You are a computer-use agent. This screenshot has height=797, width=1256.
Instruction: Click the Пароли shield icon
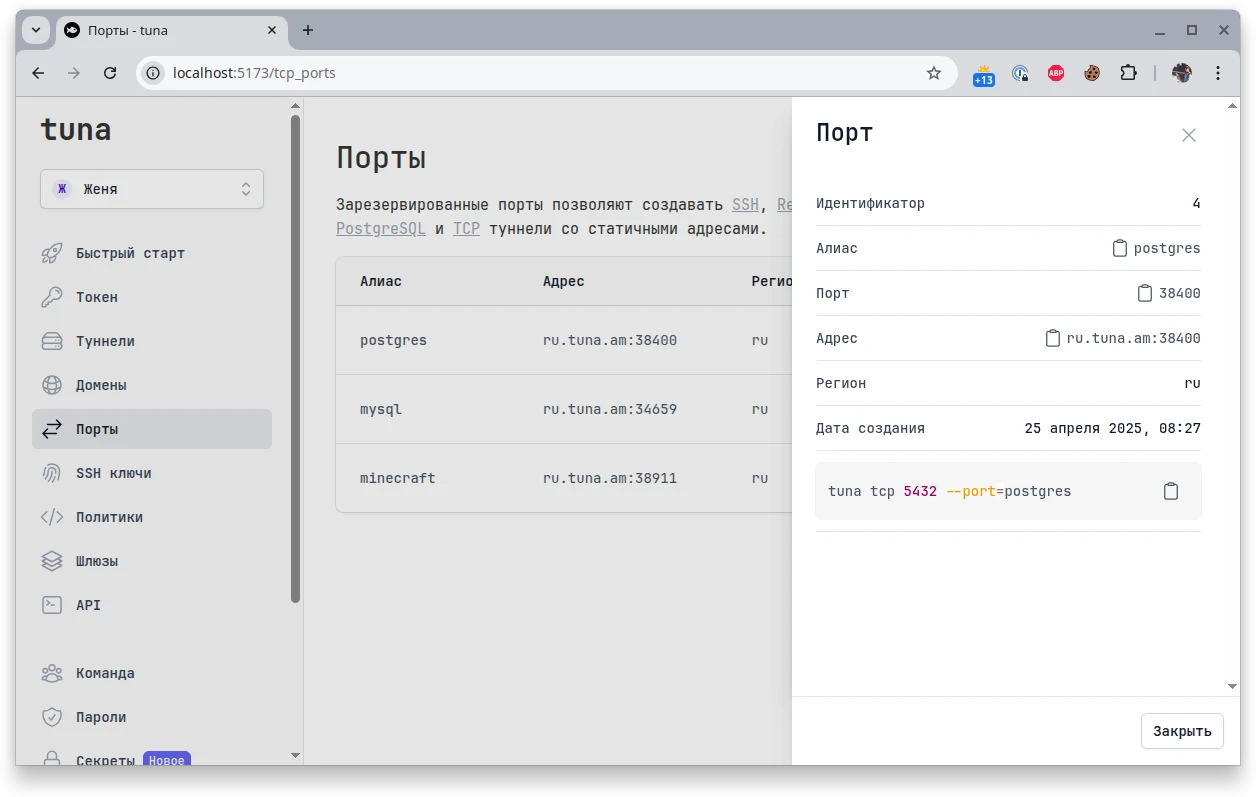52,717
